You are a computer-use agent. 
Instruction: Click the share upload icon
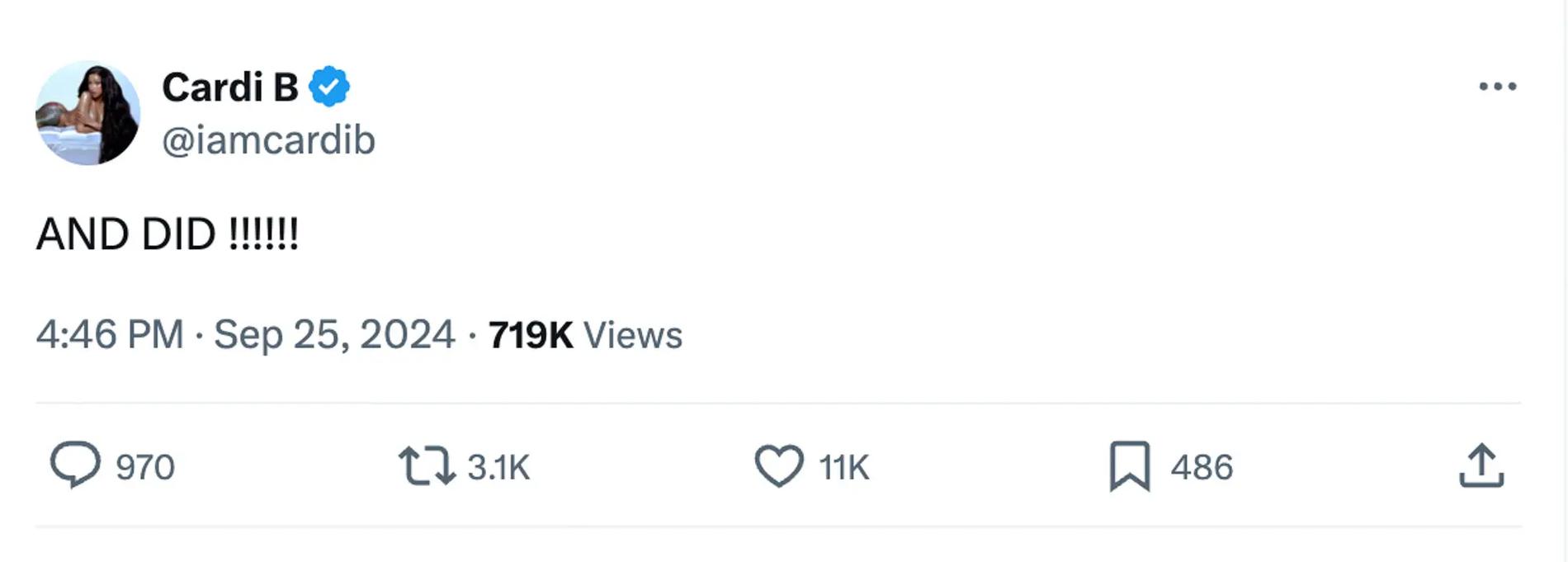pos(1481,466)
